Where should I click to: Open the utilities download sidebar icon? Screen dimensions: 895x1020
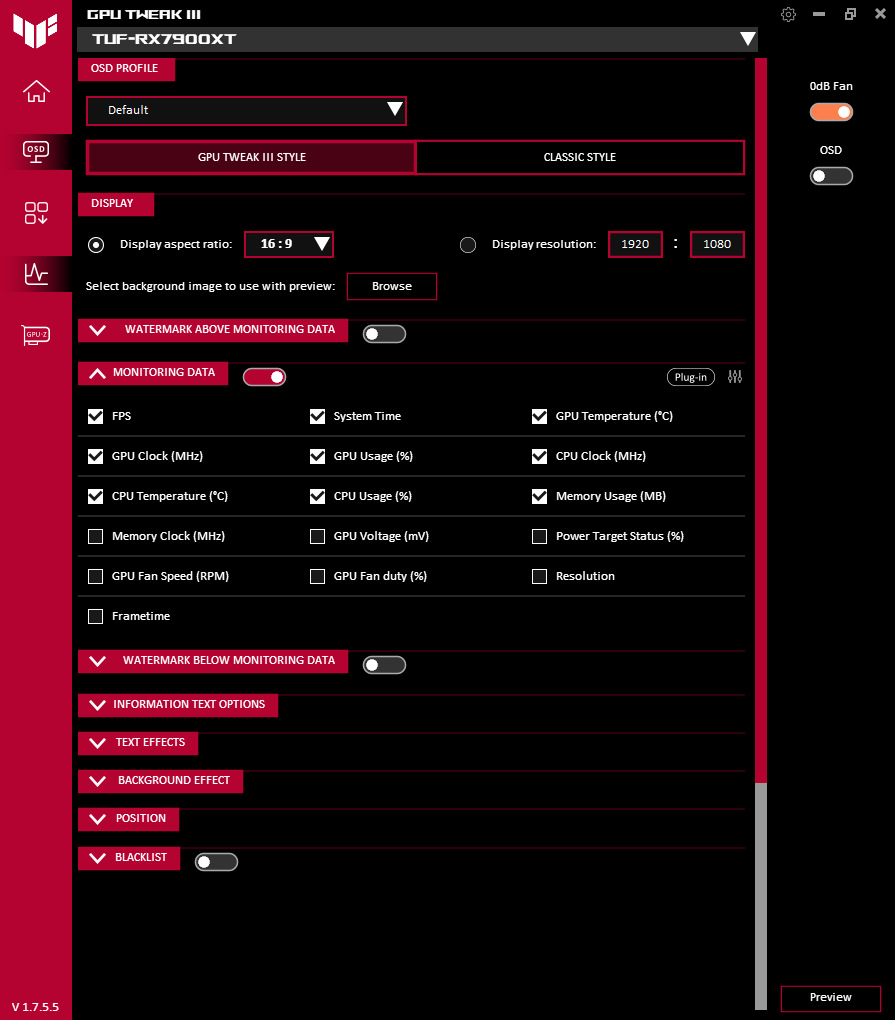36,213
